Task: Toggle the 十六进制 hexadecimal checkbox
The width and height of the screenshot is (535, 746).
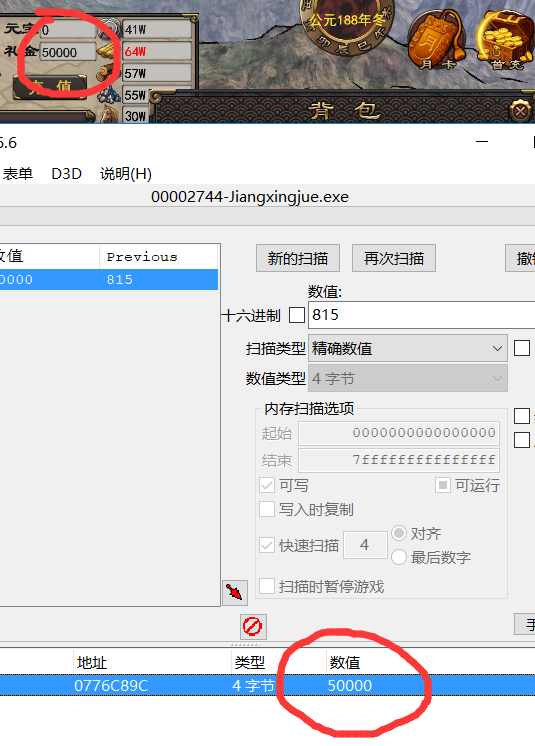Action: [297, 315]
